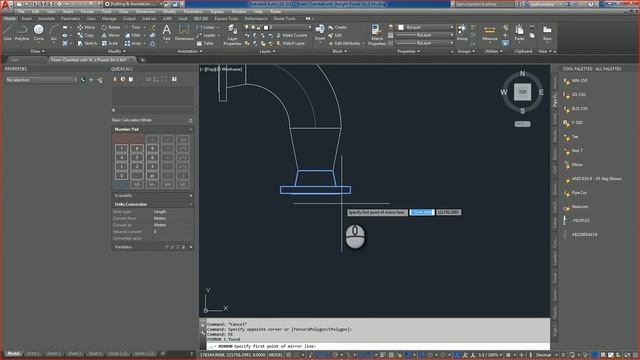Screen dimensions: 640x360
Task: Select the Reducers tool palette item
Action: 580,207
